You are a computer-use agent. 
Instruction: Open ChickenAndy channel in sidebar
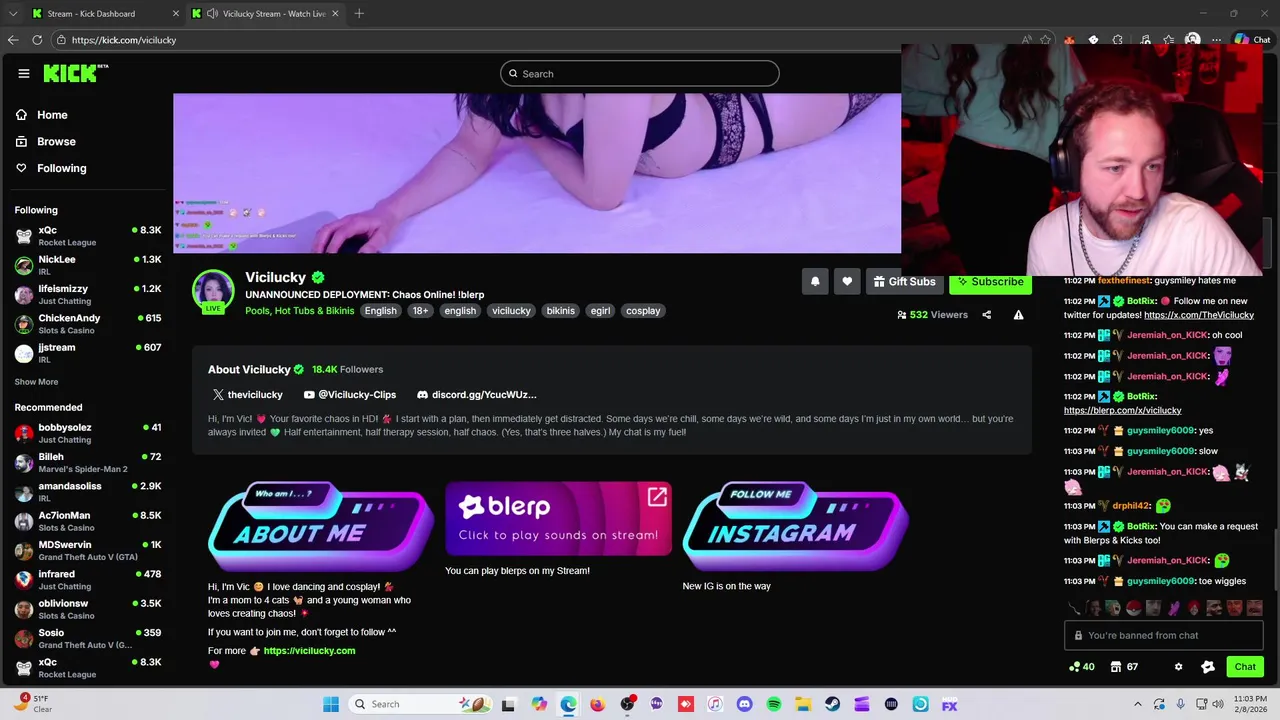87,324
